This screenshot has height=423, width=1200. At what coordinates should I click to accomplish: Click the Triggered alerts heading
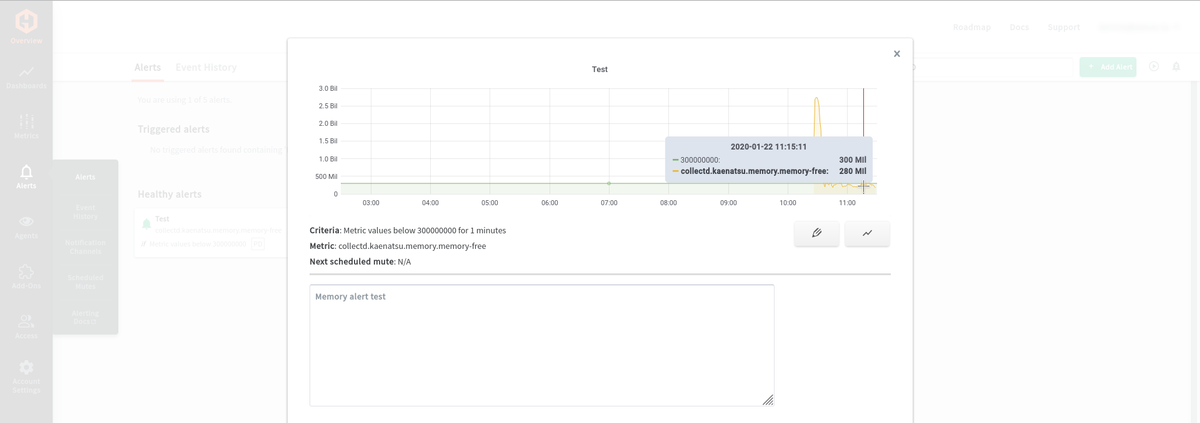174,129
